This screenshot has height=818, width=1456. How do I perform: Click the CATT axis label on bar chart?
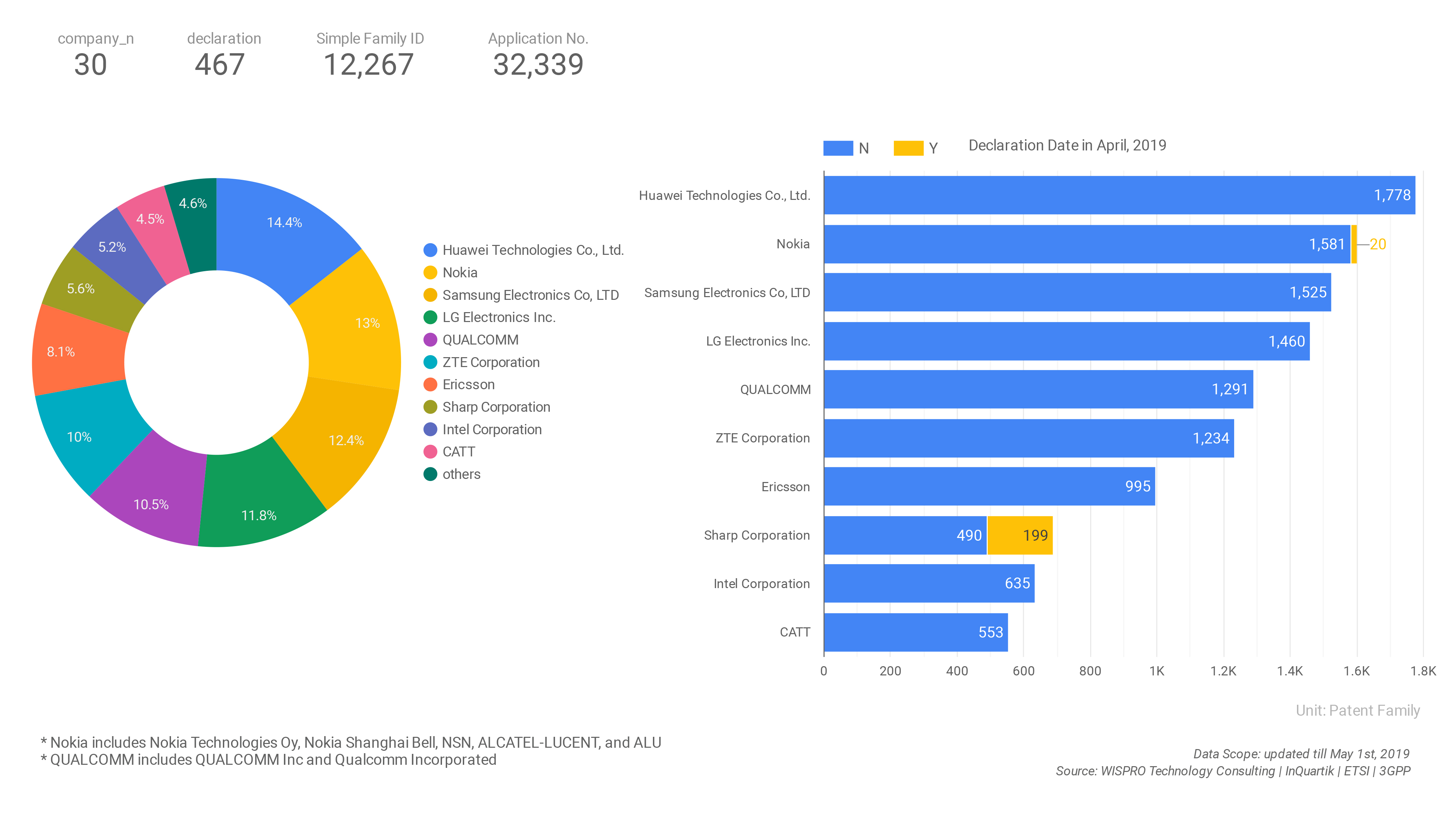point(795,632)
